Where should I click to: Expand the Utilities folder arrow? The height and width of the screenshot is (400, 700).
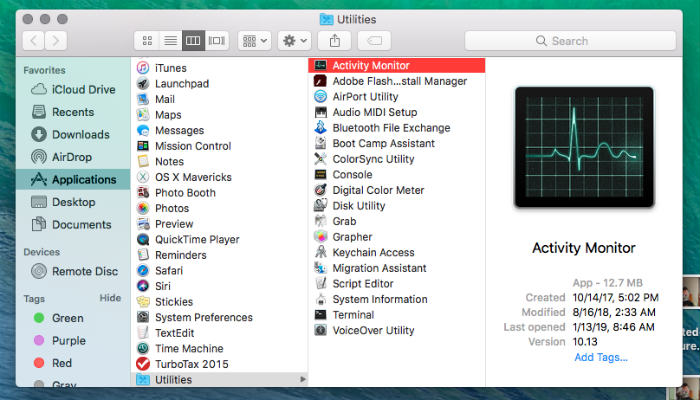pos(302,380)
